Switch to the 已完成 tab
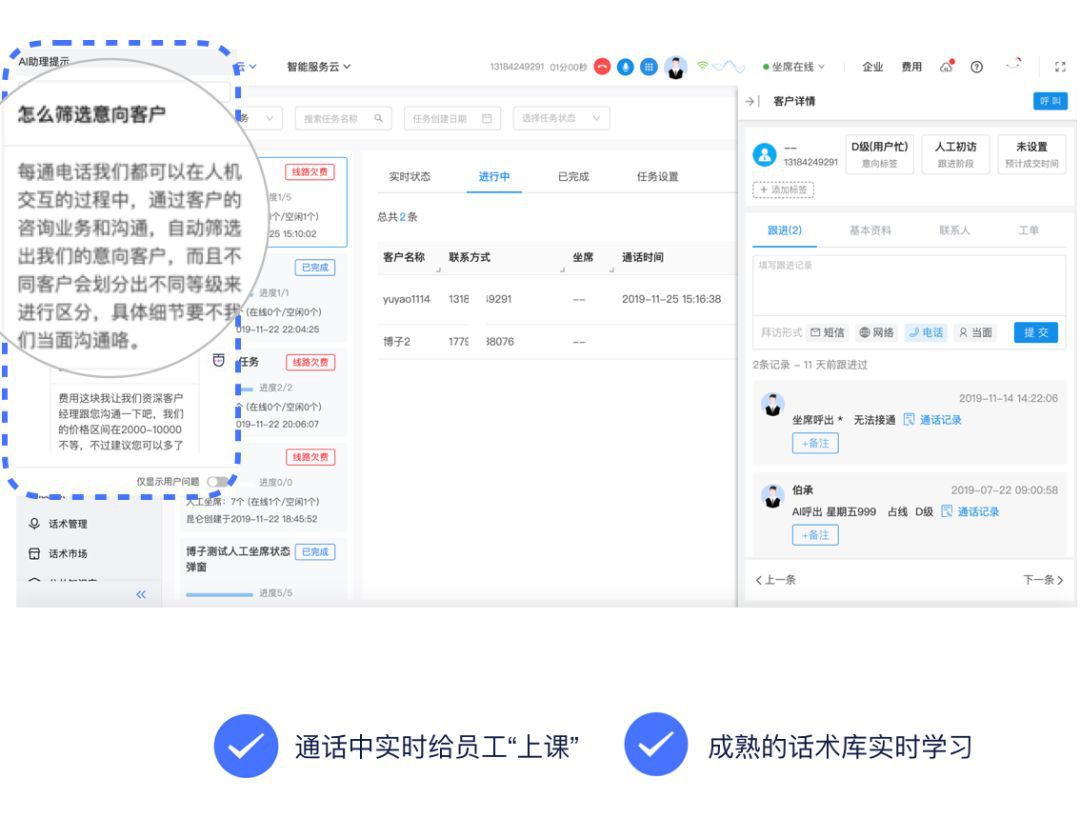 [x=573, y=177]
